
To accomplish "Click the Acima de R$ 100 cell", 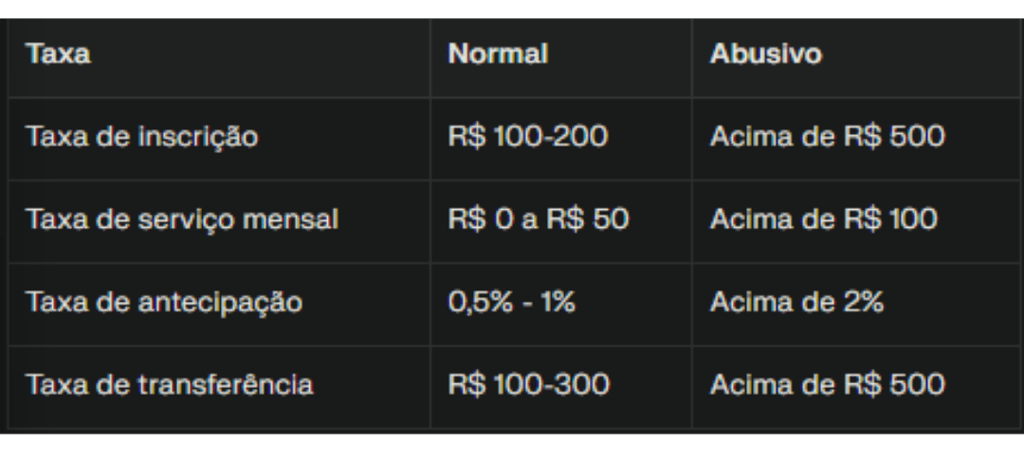I will click(824, 219).
